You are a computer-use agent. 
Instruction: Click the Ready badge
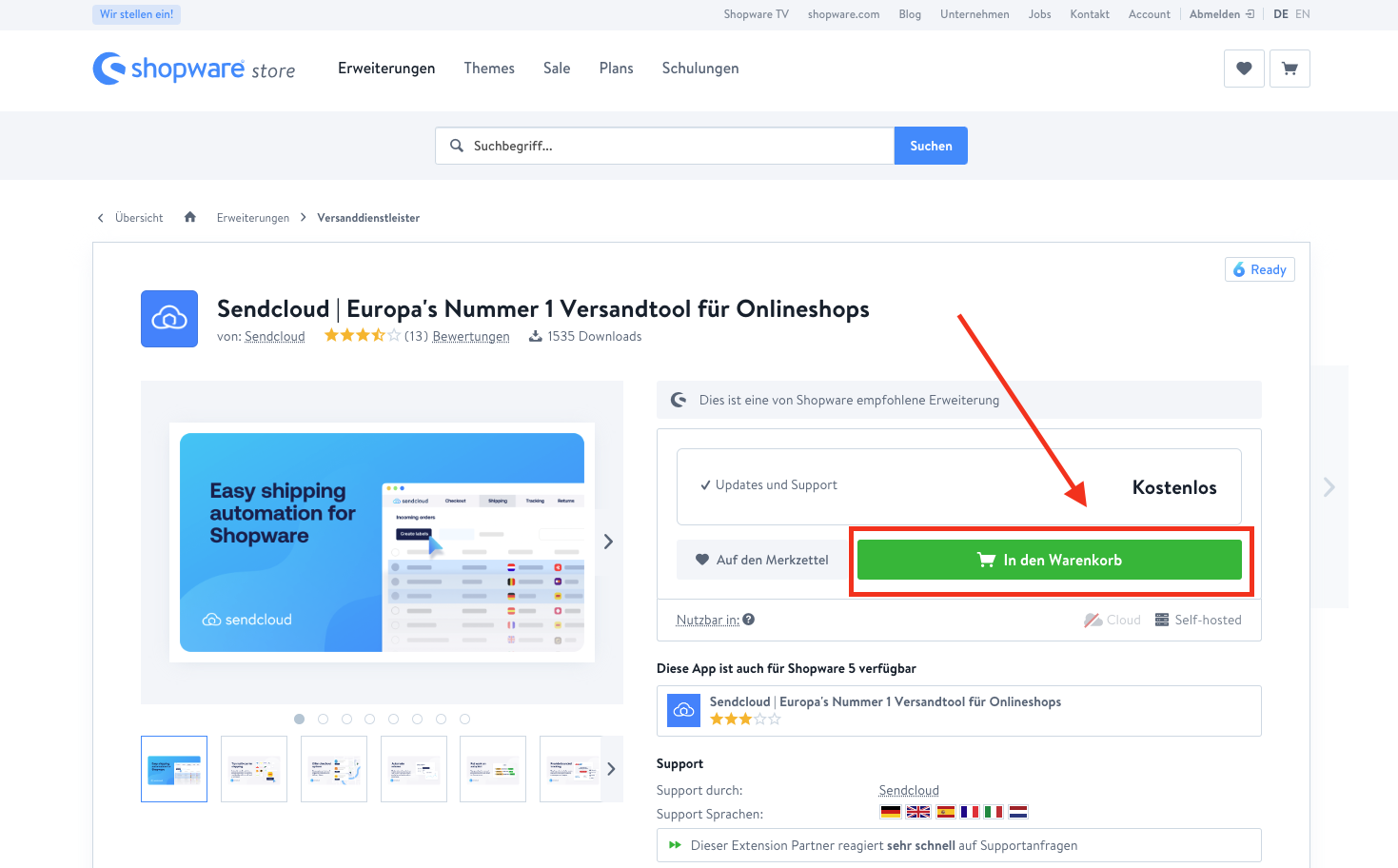point(1260,269)
